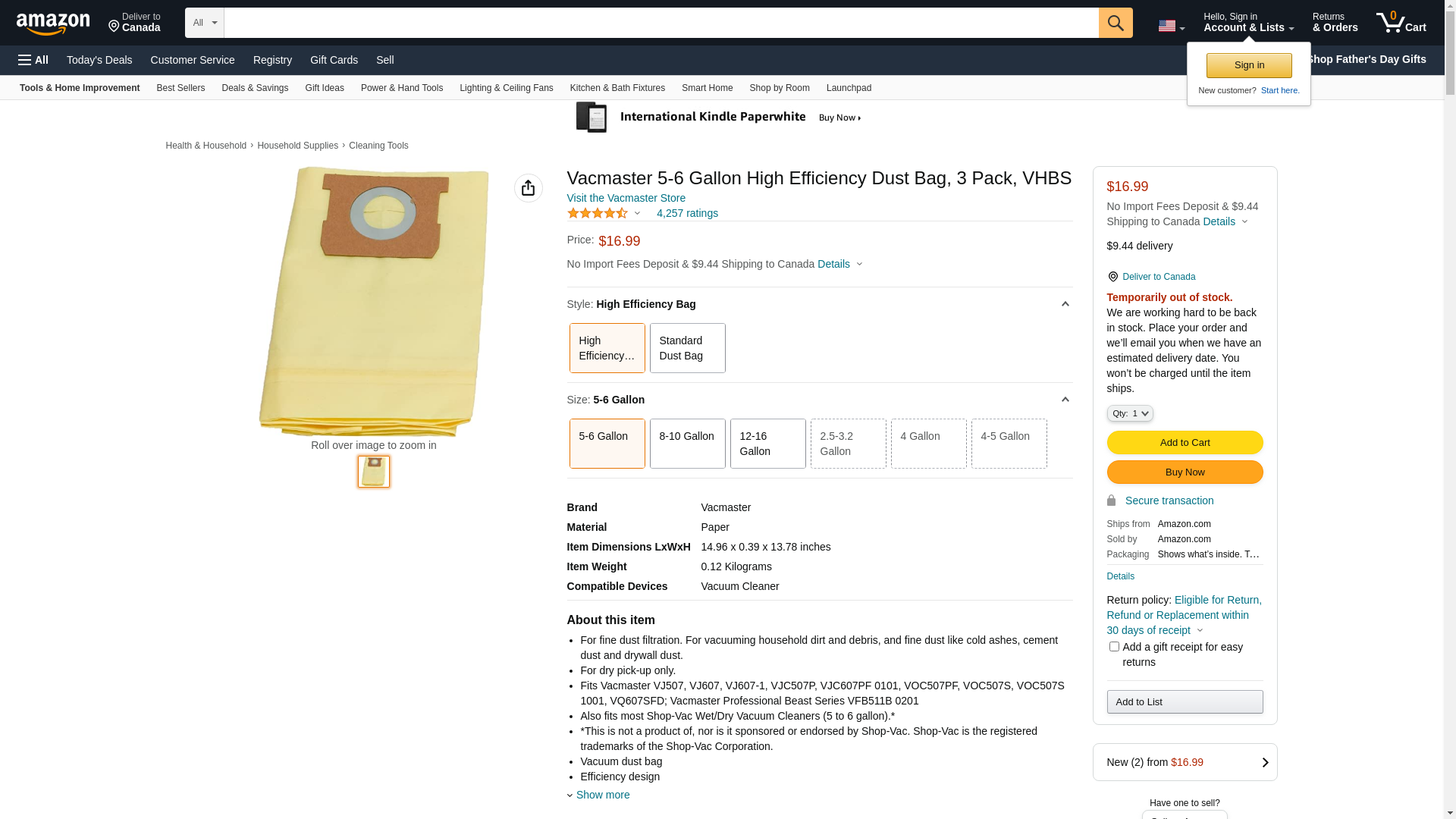The image size is (1456, 819).
Task: Click the share icon near product image
Action: 528,188
